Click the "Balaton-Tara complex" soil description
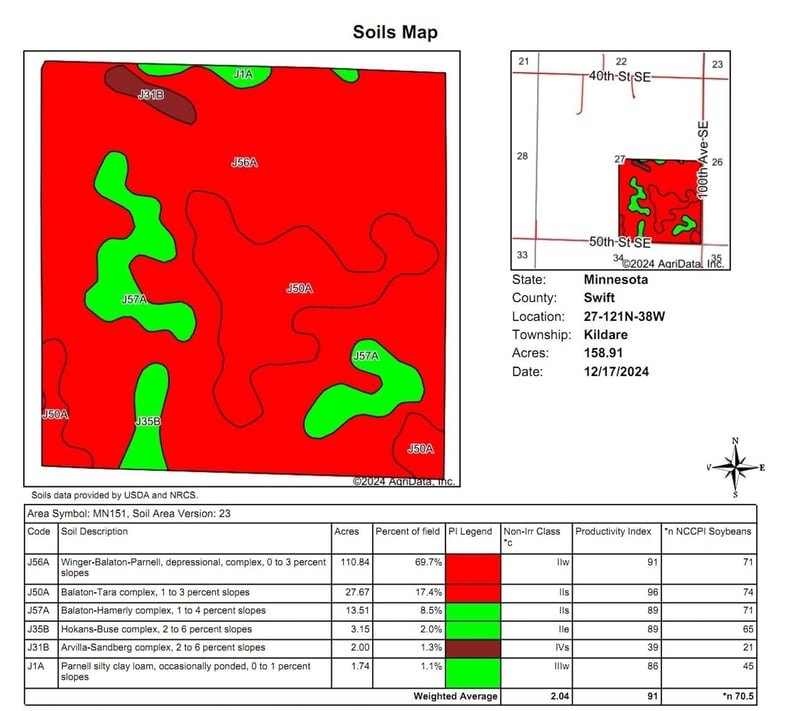Screen dimensions: 800x711 click(155, 593)
